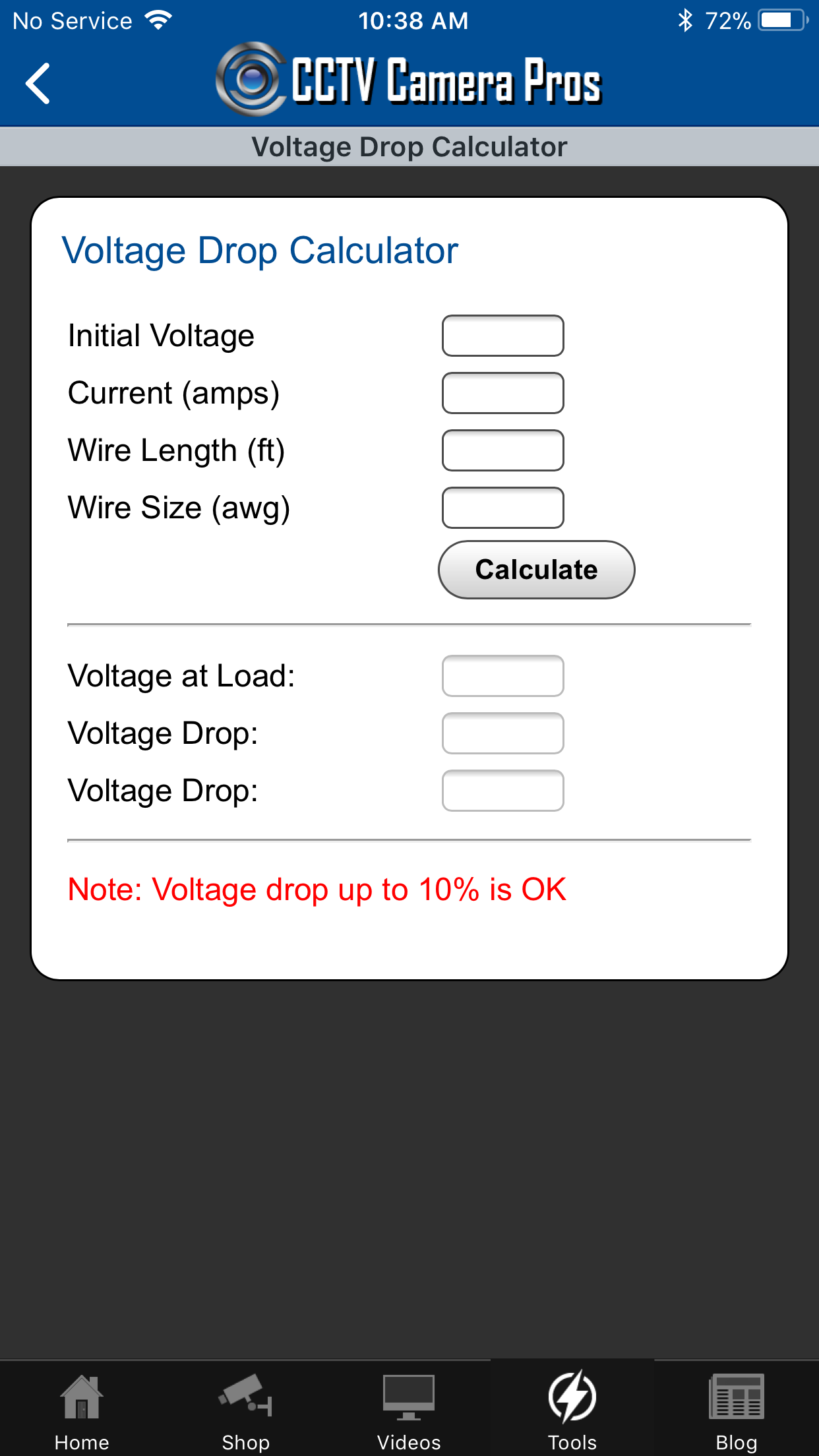Image resolution: width=819 pixels, height=1456 pixels.
Task: Tap the Bluetooth status icon
Action: click(x=685, y=20)
